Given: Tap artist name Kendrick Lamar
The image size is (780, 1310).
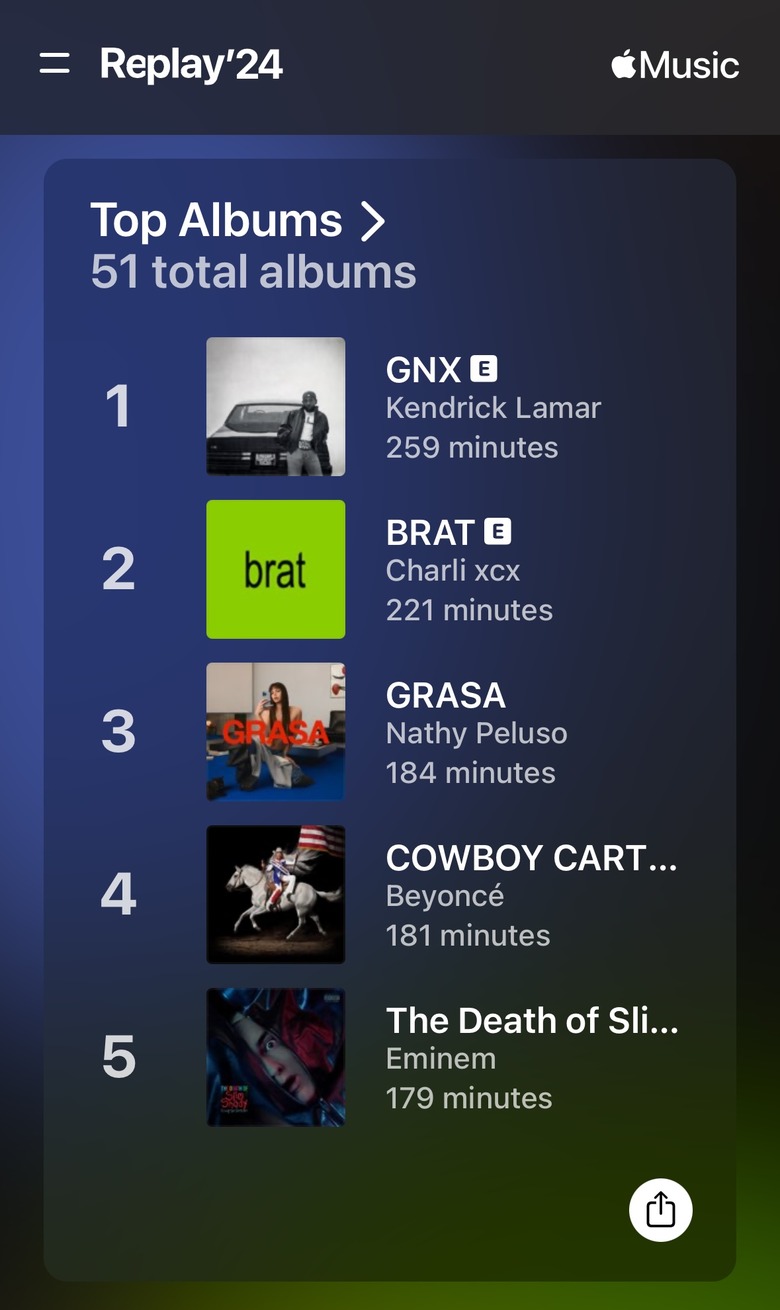Looking at the screenshot, I should 493,408.
